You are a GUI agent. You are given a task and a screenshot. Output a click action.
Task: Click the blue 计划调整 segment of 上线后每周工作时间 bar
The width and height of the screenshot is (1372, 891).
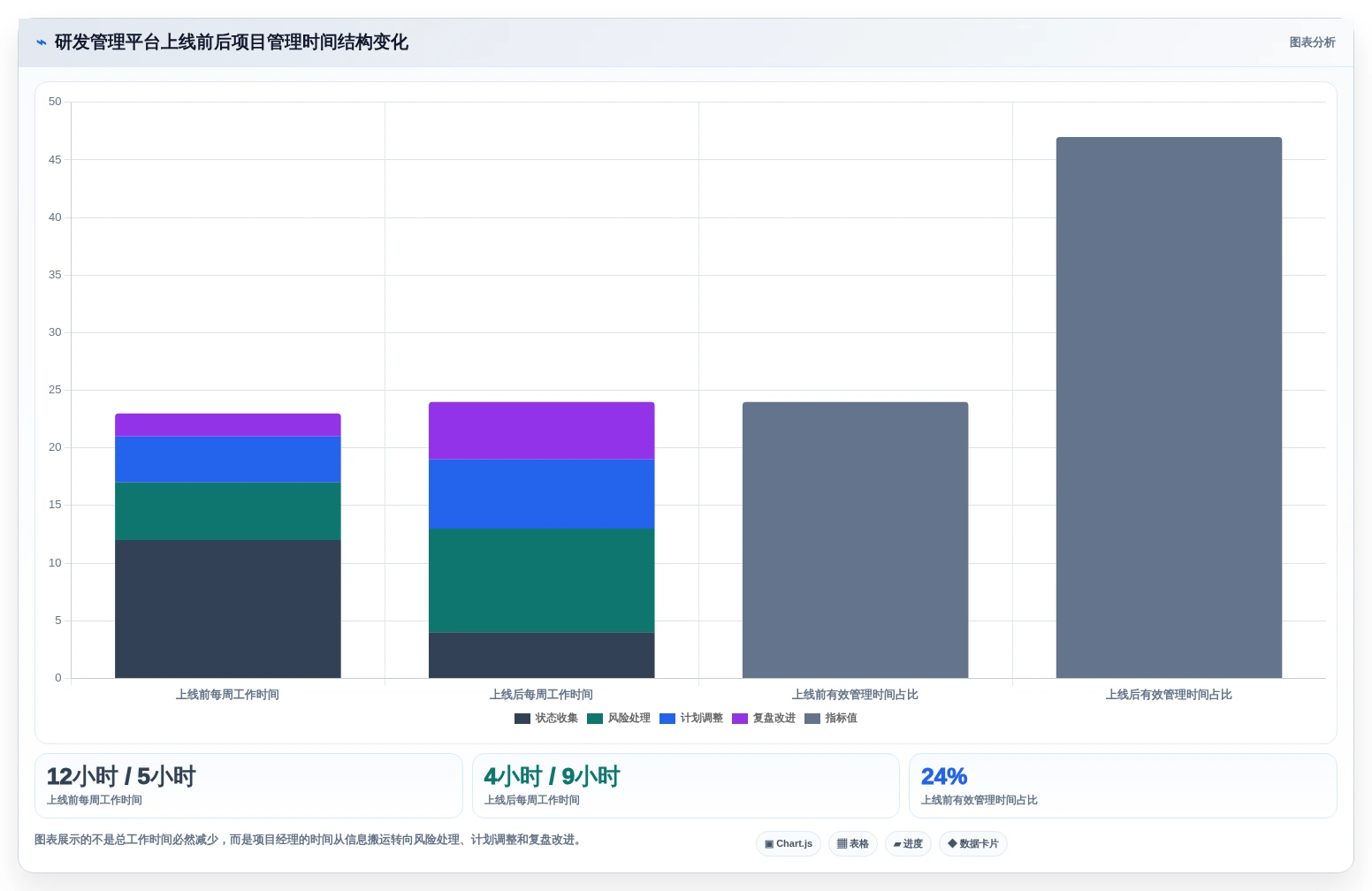[542, 494]
